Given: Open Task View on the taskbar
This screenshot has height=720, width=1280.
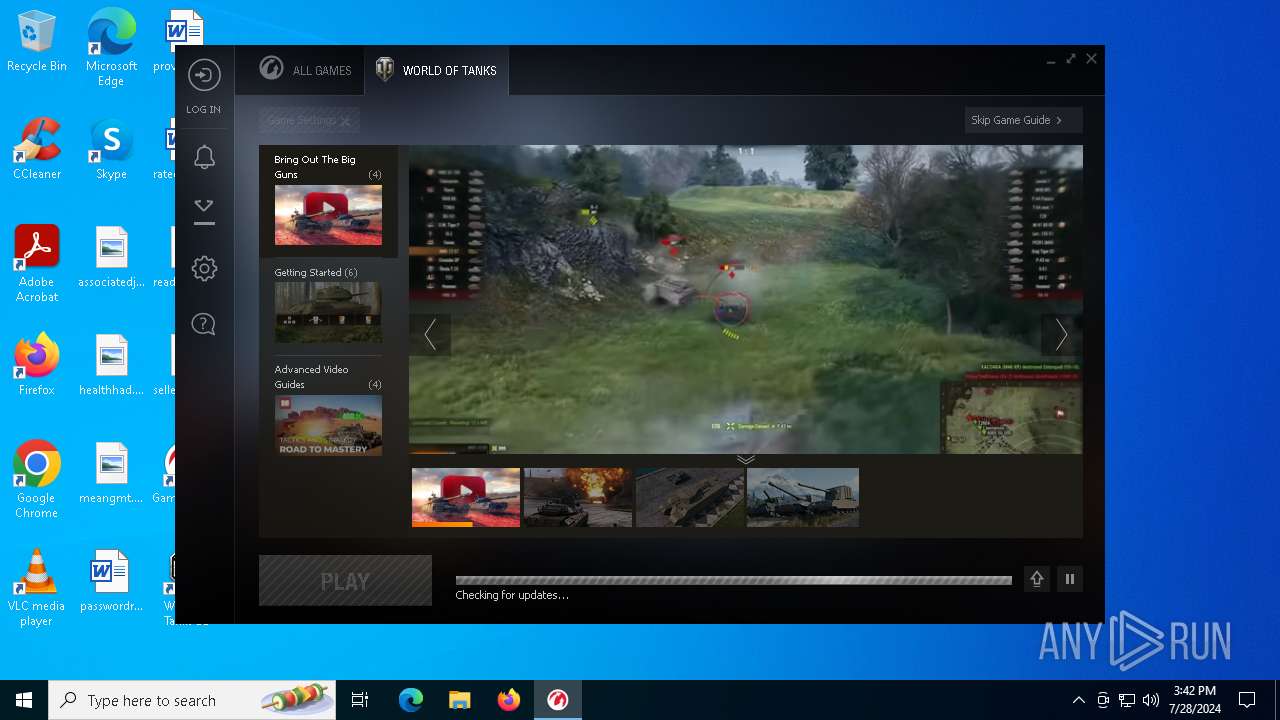Looking at the screenshot, I should tap(360, 700).
